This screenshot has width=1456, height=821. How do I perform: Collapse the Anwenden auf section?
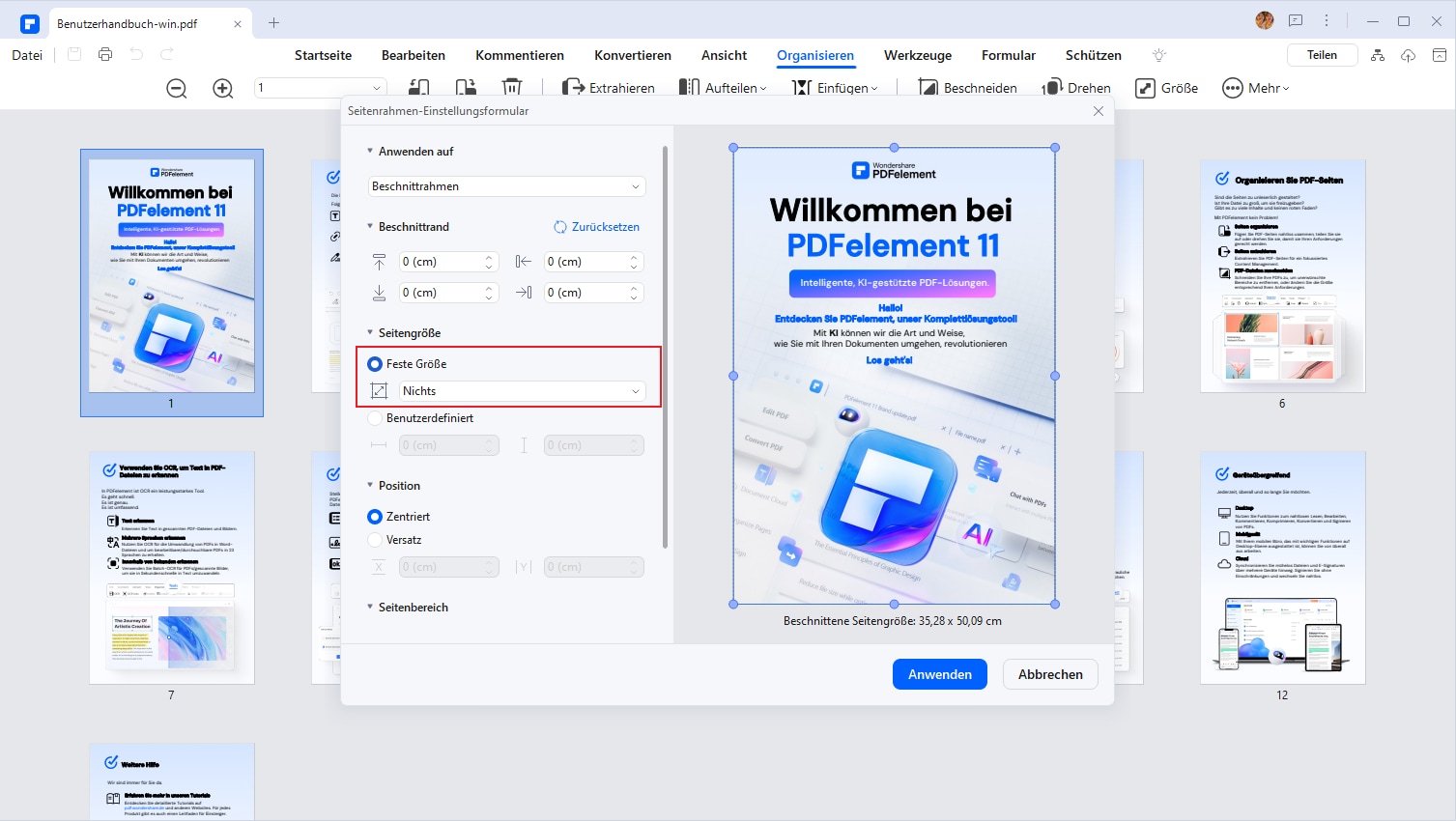point(370,152)
